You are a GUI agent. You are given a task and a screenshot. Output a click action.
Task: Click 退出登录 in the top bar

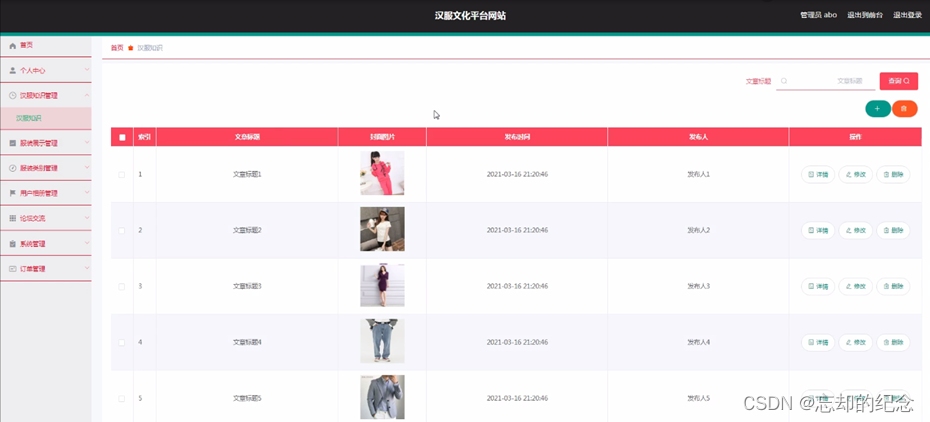click(907, 15)
